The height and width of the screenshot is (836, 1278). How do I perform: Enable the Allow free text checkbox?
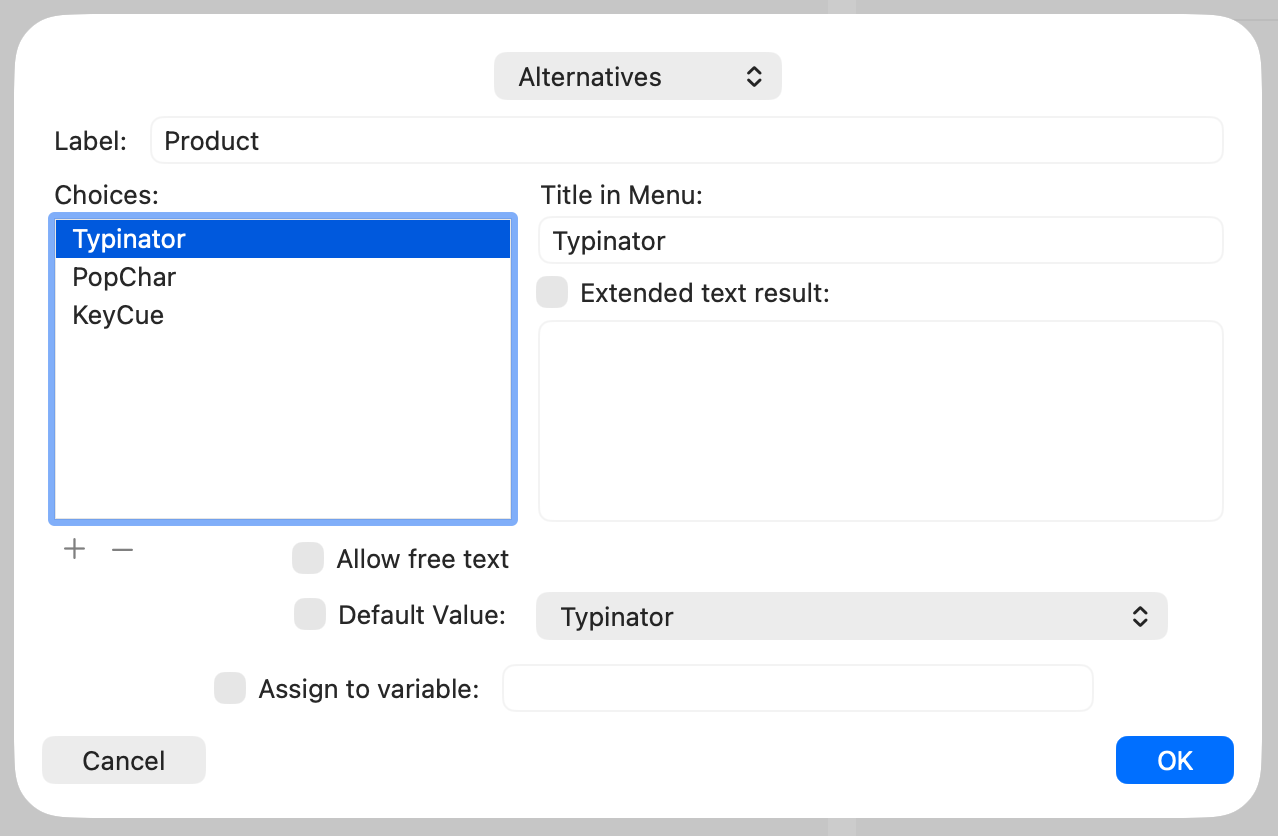click(x=308, y=558)
